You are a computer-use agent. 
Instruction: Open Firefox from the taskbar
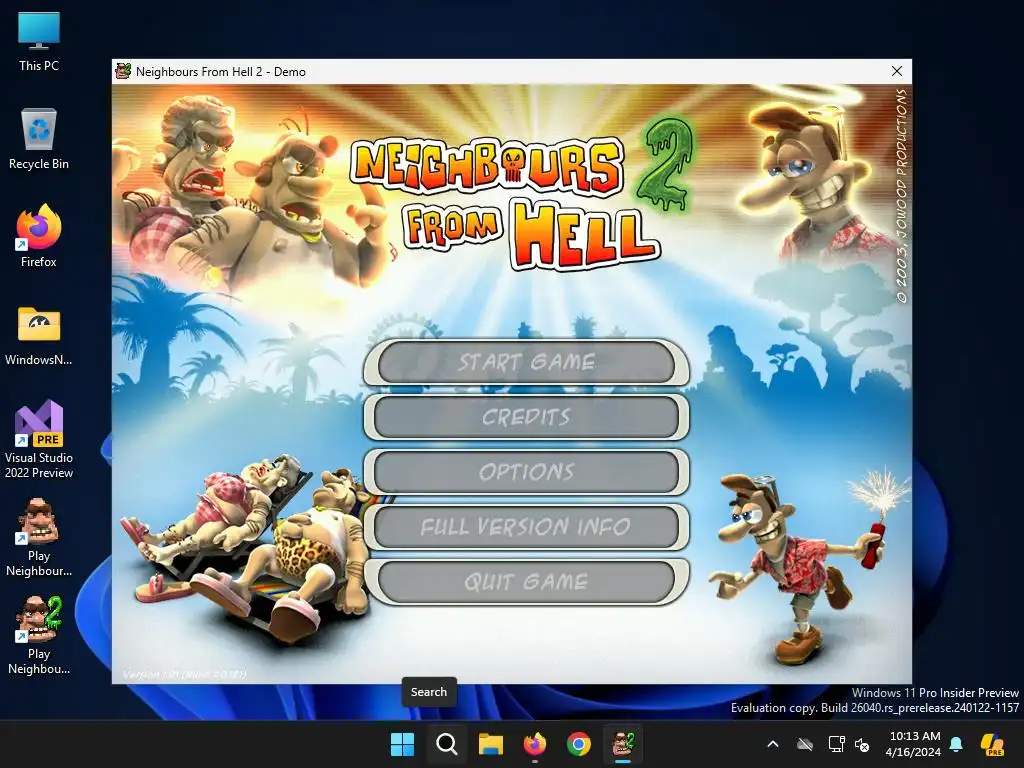(535, 744)
